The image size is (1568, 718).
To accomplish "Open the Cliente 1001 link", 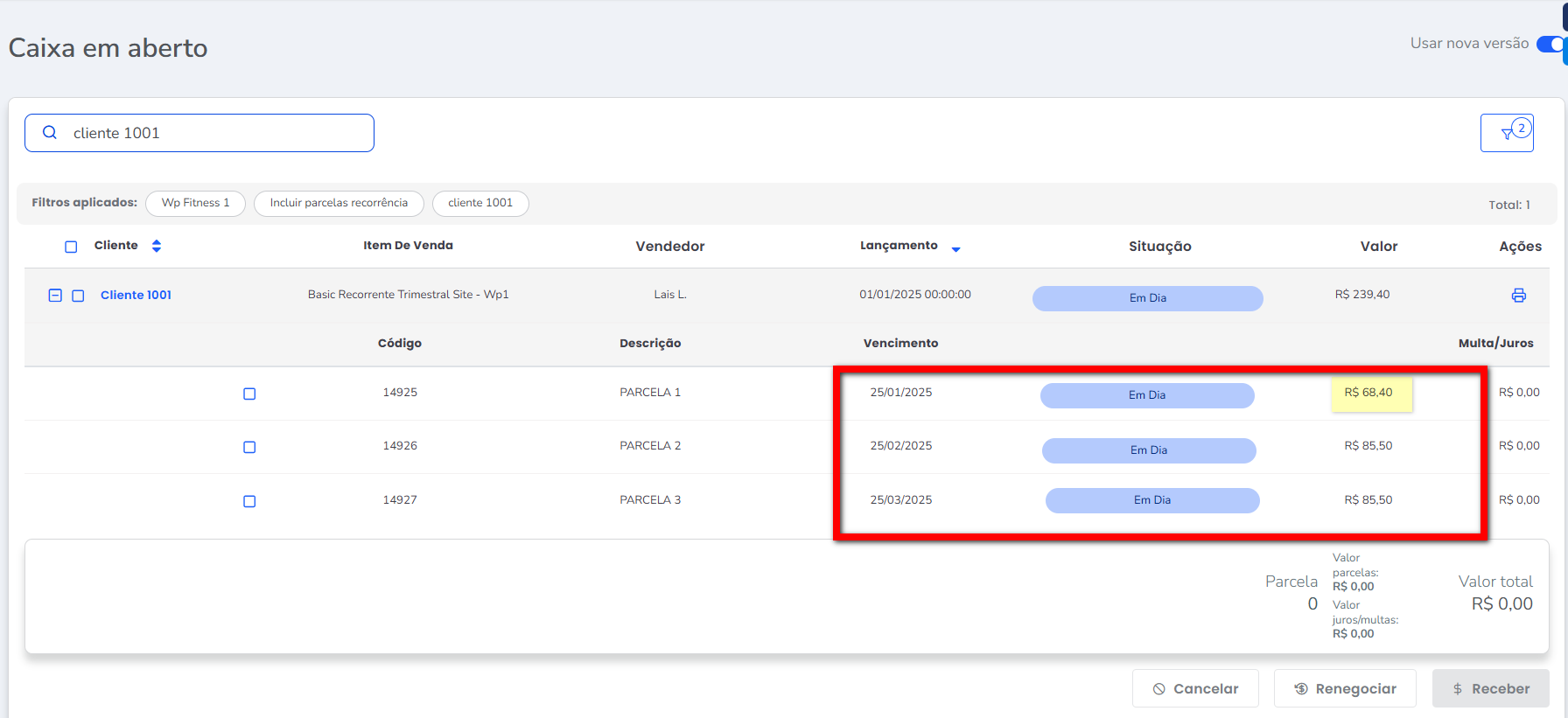I will click(x=136, y=295).
